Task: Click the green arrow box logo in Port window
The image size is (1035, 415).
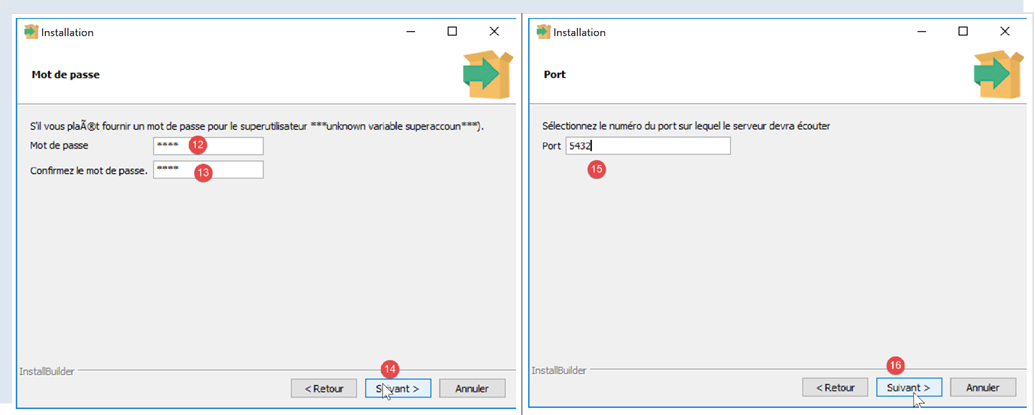Action: (x=998, y=74)
